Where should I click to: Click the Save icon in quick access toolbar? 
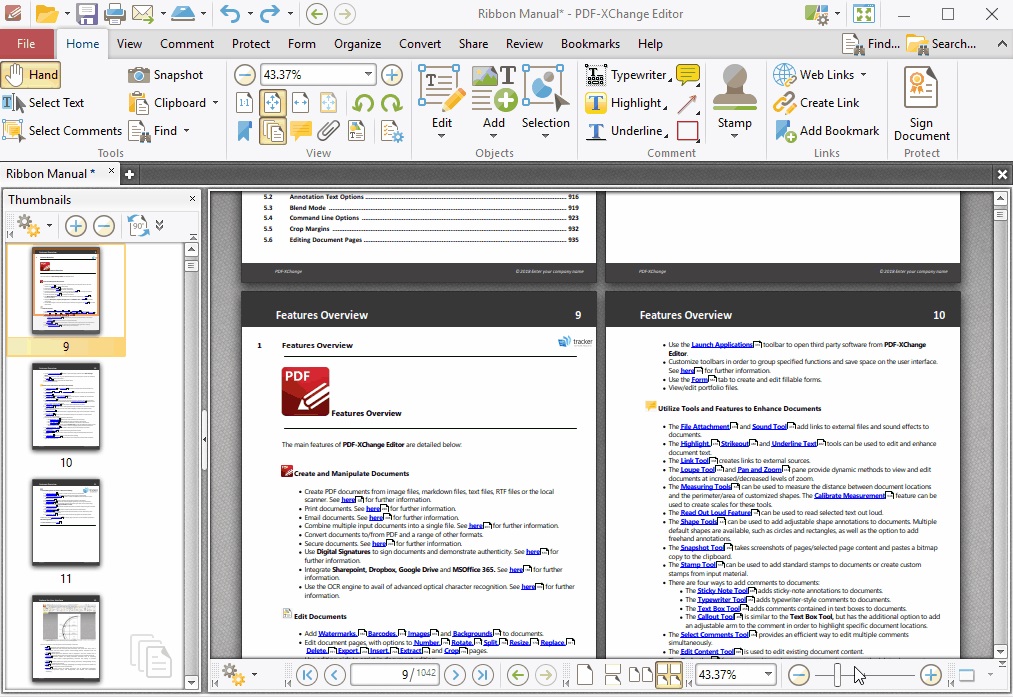tap(87, 14)
